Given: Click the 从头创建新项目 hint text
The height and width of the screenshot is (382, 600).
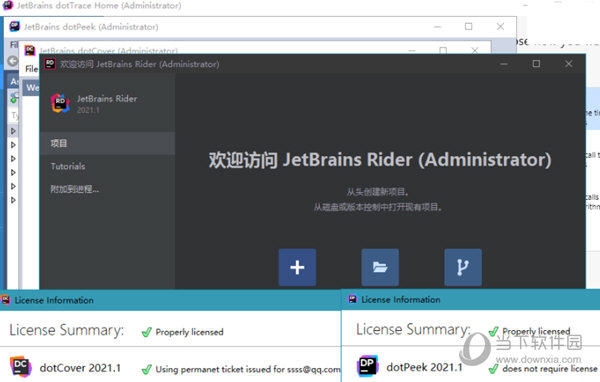Looking at the screenshot, I should (378, 192).
